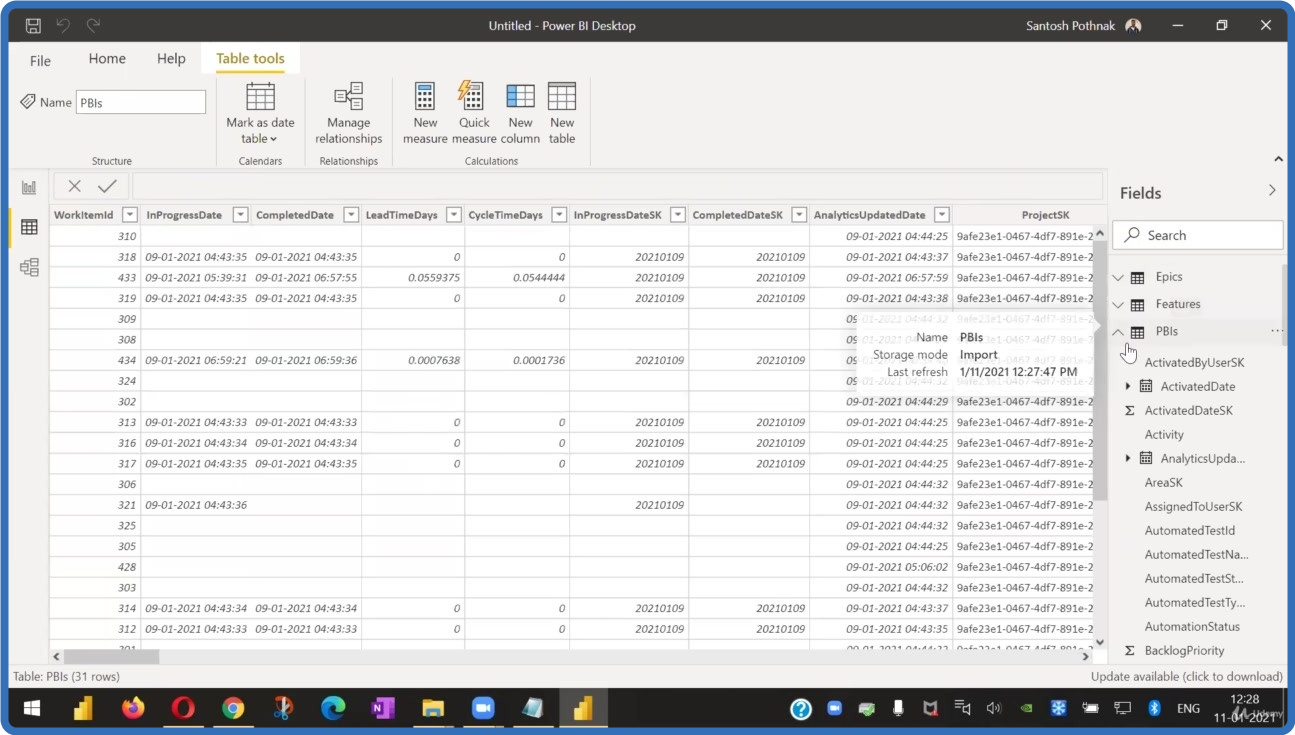Select the AutomatedTestId field

coord(1190,531)
